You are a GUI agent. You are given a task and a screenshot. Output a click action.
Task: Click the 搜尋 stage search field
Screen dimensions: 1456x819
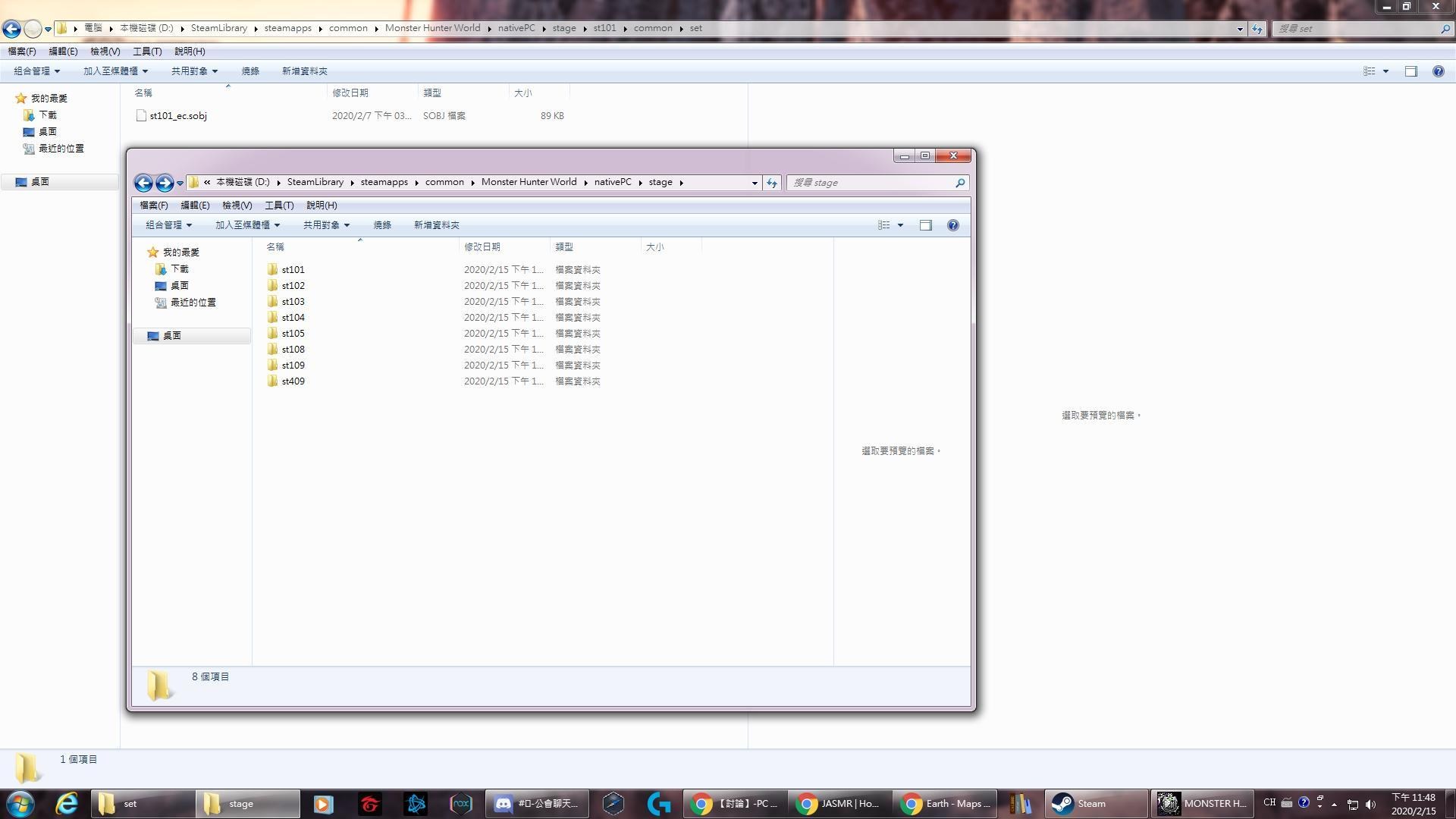point(871,183)
